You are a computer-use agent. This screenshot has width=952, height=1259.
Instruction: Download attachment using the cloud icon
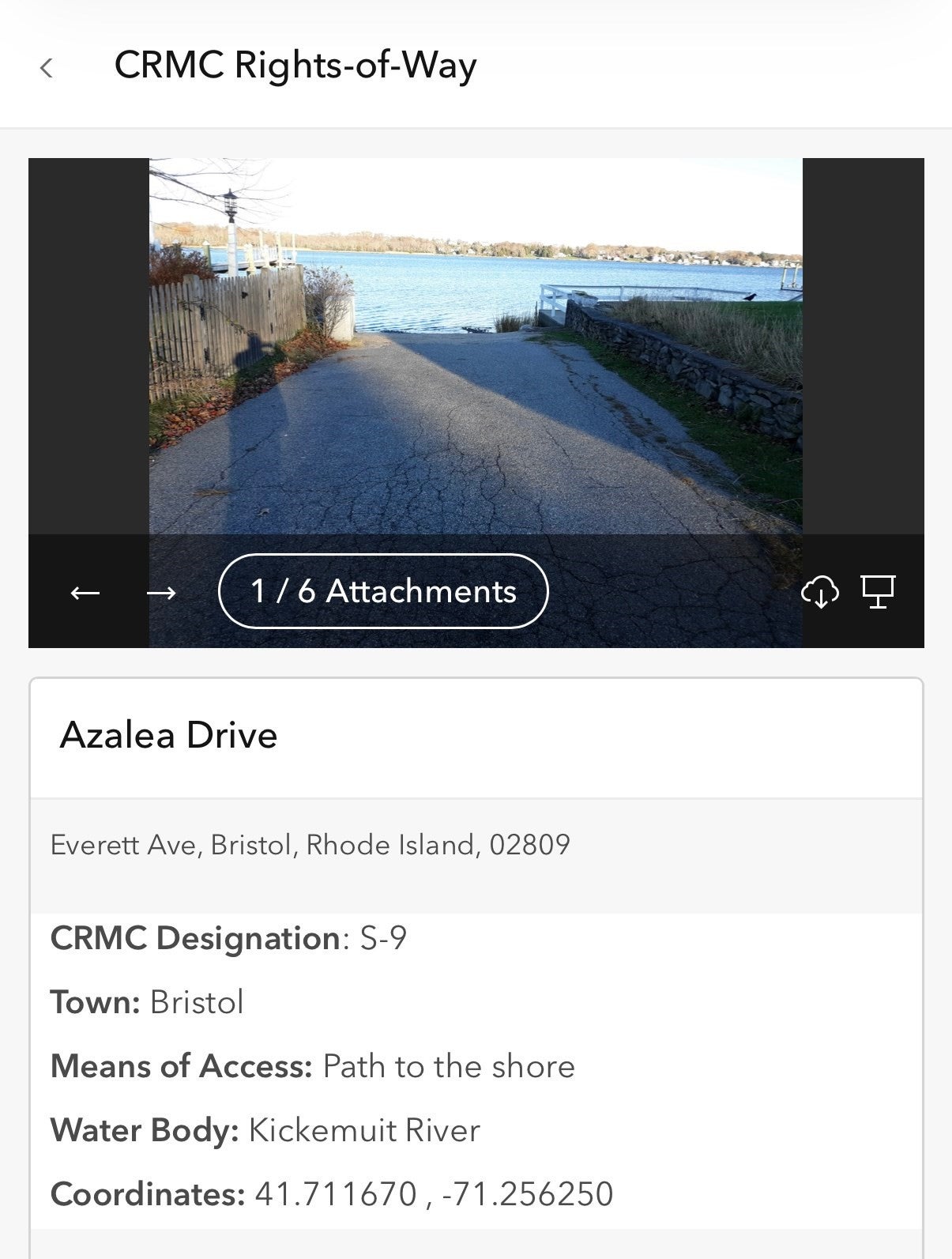coord(820,591)
